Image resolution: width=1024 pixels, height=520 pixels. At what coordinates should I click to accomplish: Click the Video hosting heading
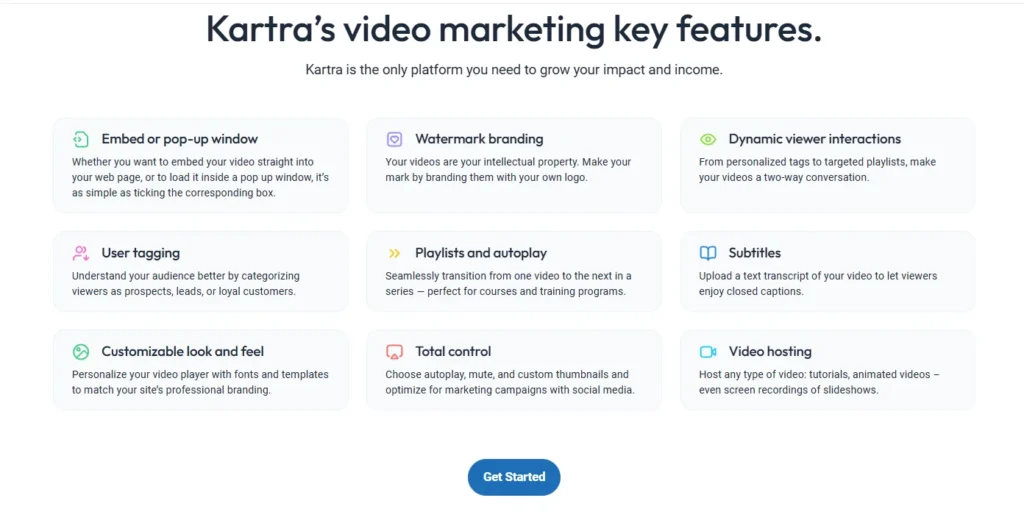(x=769, y=352)
